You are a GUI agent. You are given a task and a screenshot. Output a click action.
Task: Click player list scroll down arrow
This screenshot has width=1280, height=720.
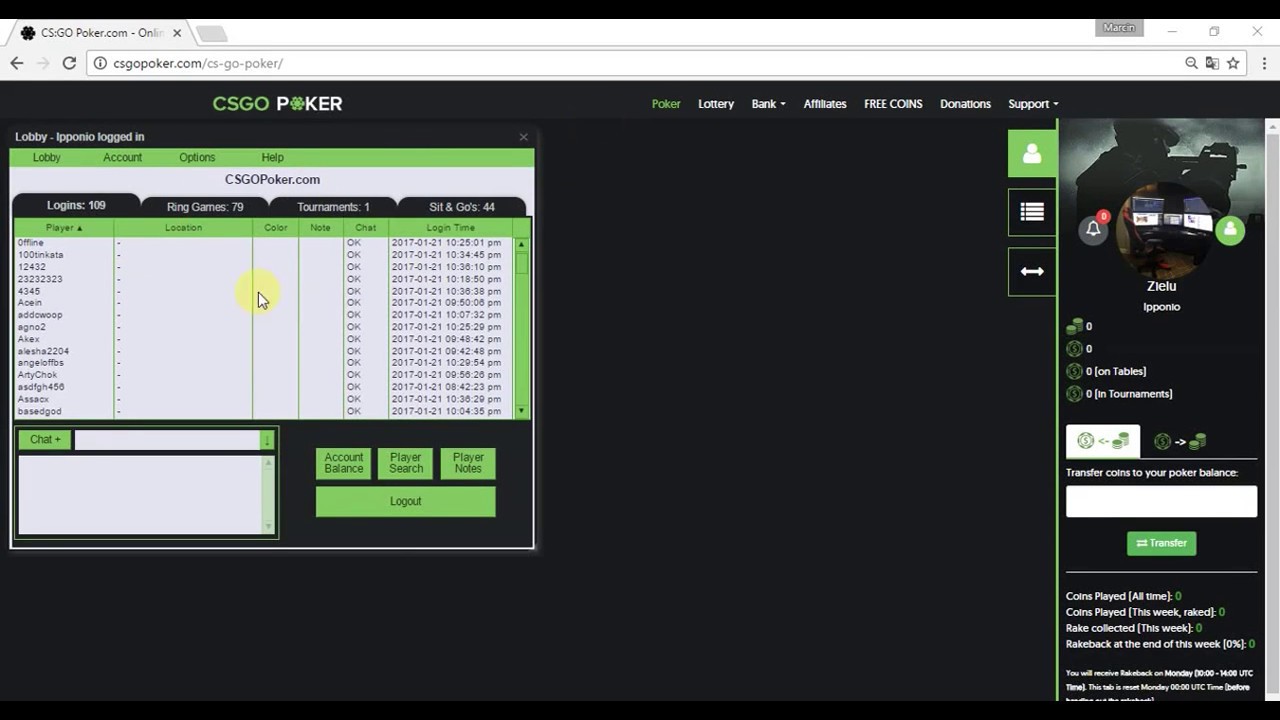[521, 411]
